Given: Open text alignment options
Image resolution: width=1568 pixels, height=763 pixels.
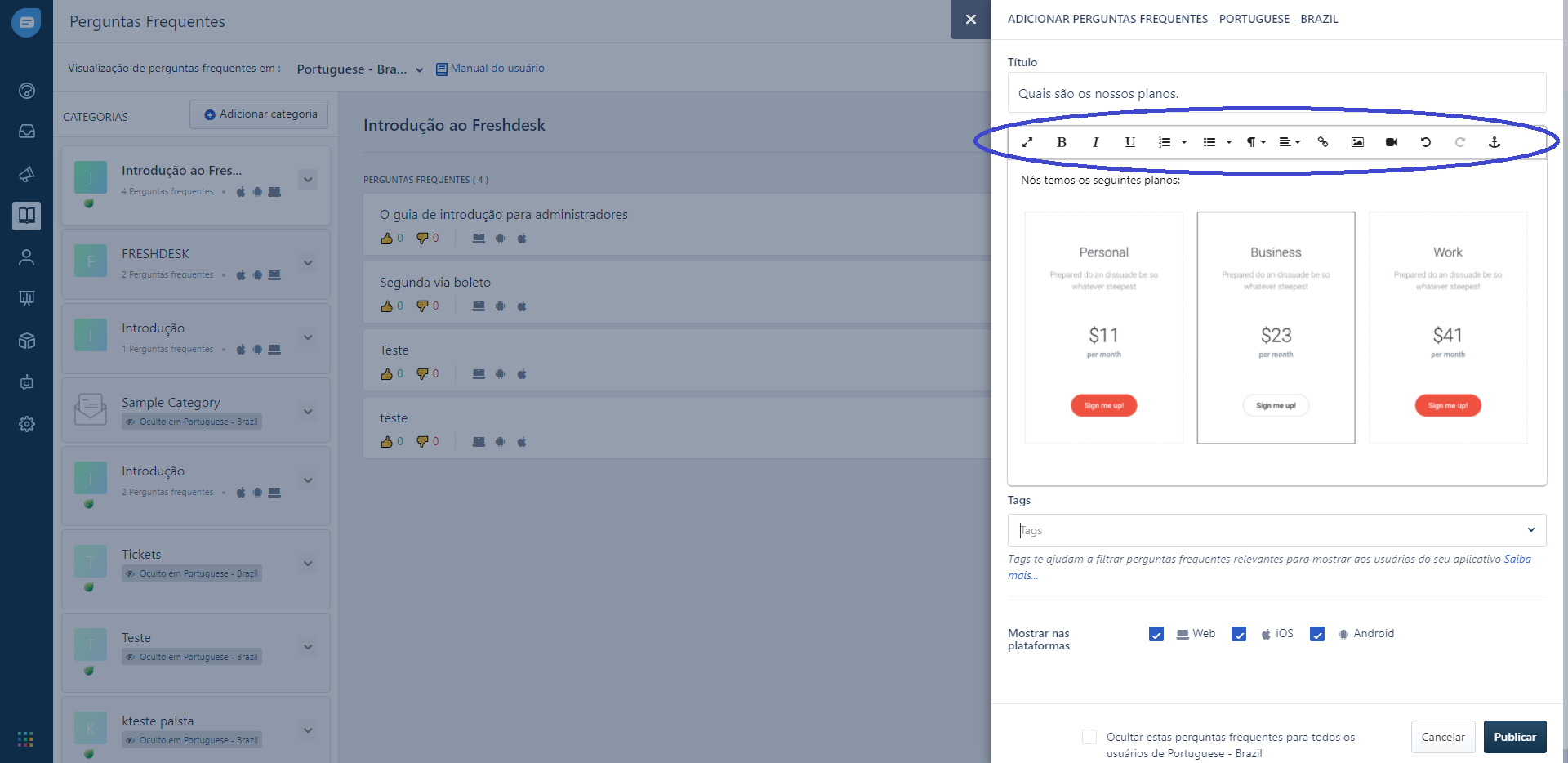Looking at the screenshot, I should tap(1290, 142).
